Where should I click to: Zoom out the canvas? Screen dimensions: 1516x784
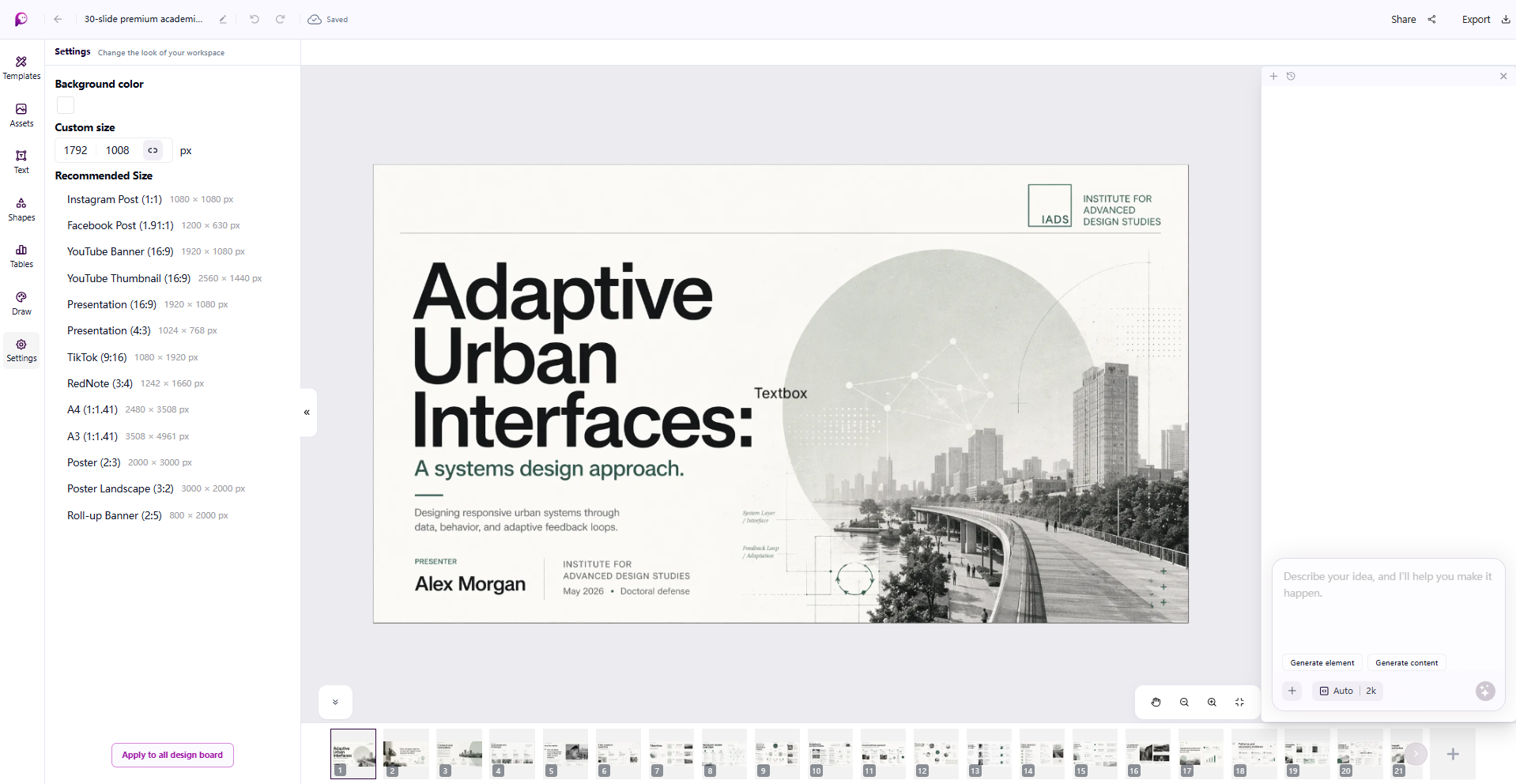1184,702
